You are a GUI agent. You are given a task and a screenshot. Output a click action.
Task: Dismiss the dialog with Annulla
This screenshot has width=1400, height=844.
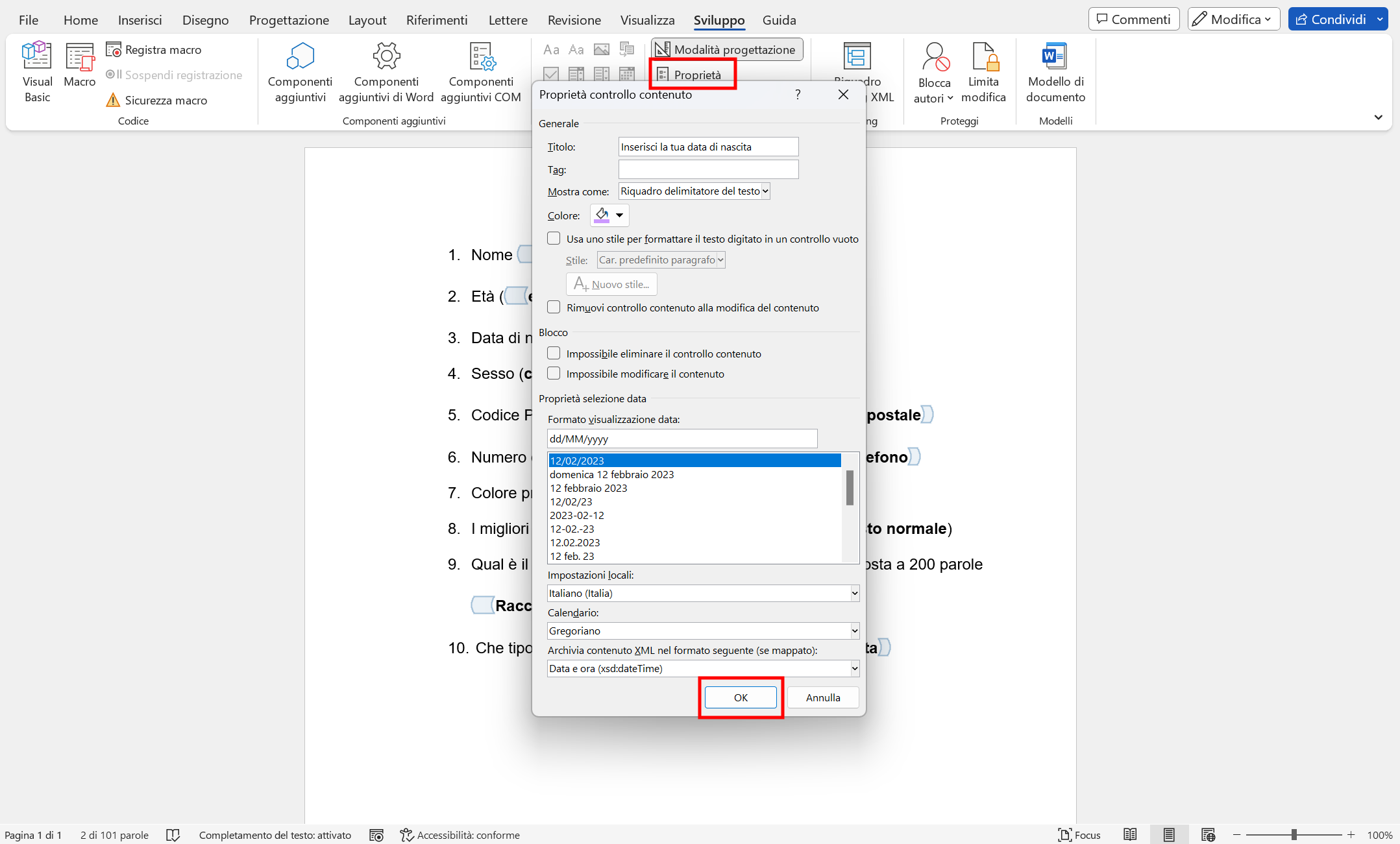pos(822,697)
